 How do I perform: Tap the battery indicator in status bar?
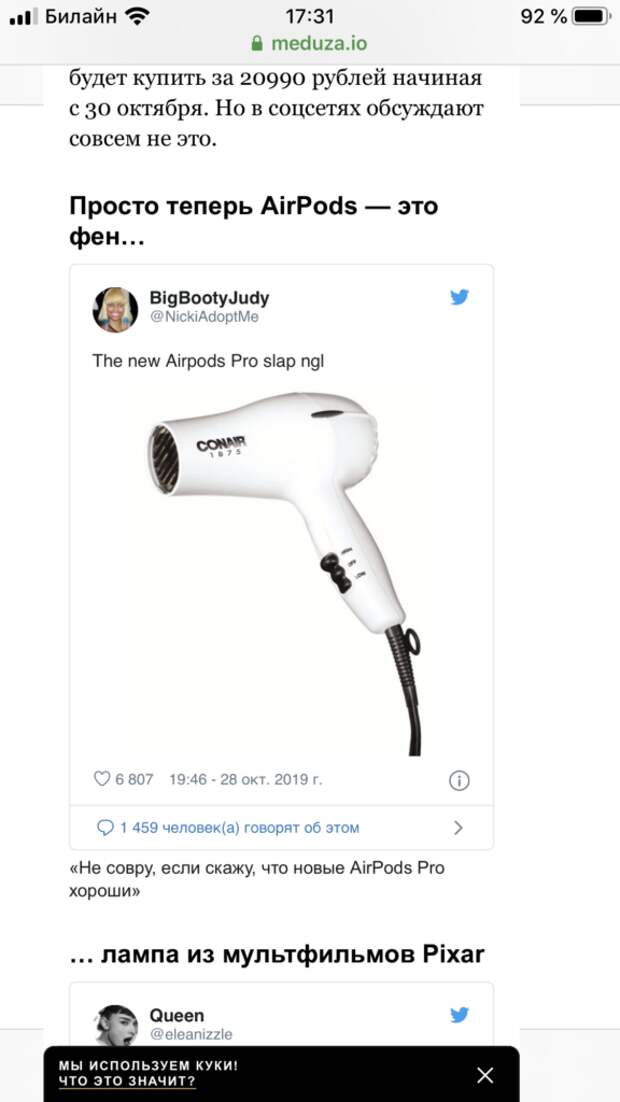590,16
